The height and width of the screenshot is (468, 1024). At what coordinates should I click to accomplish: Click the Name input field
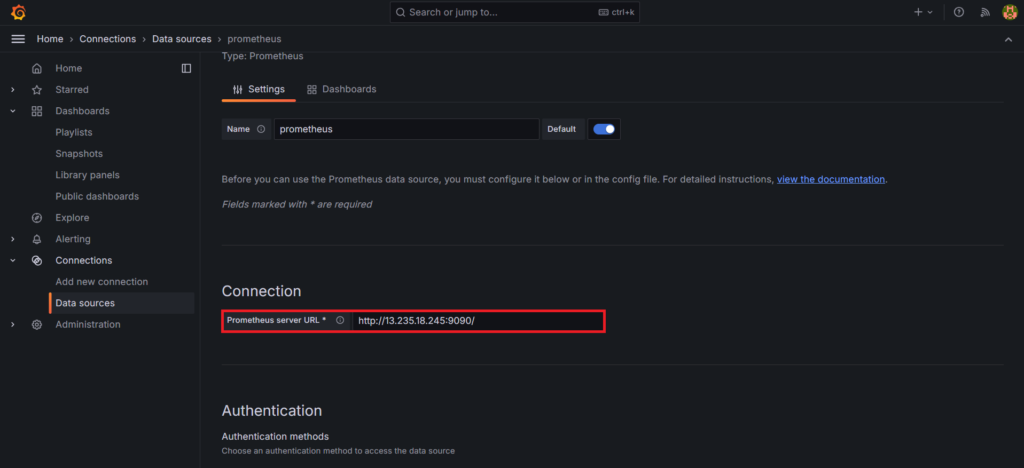(x=406, y=129)
